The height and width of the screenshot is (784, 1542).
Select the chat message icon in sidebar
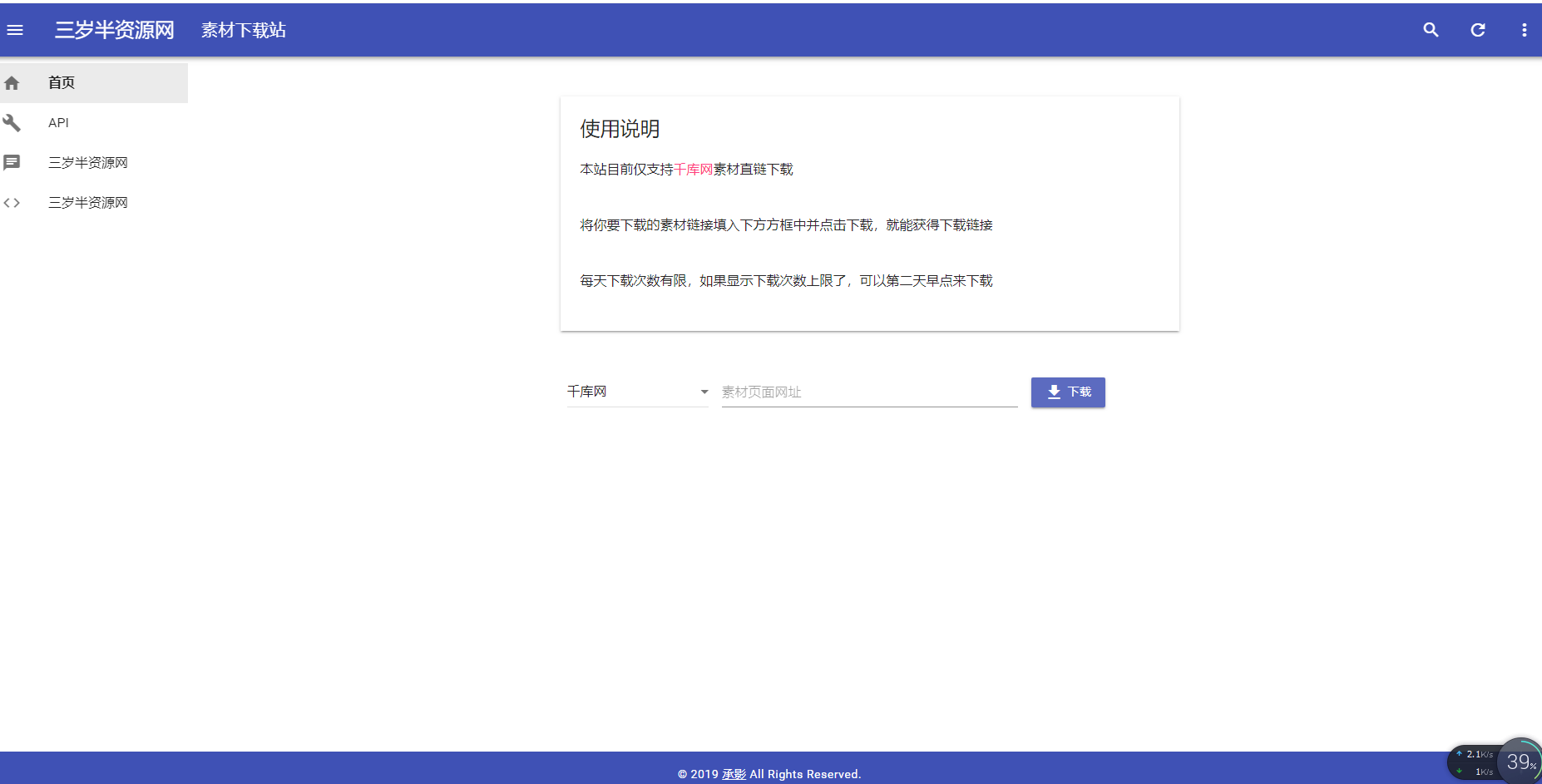coord(12,163)
